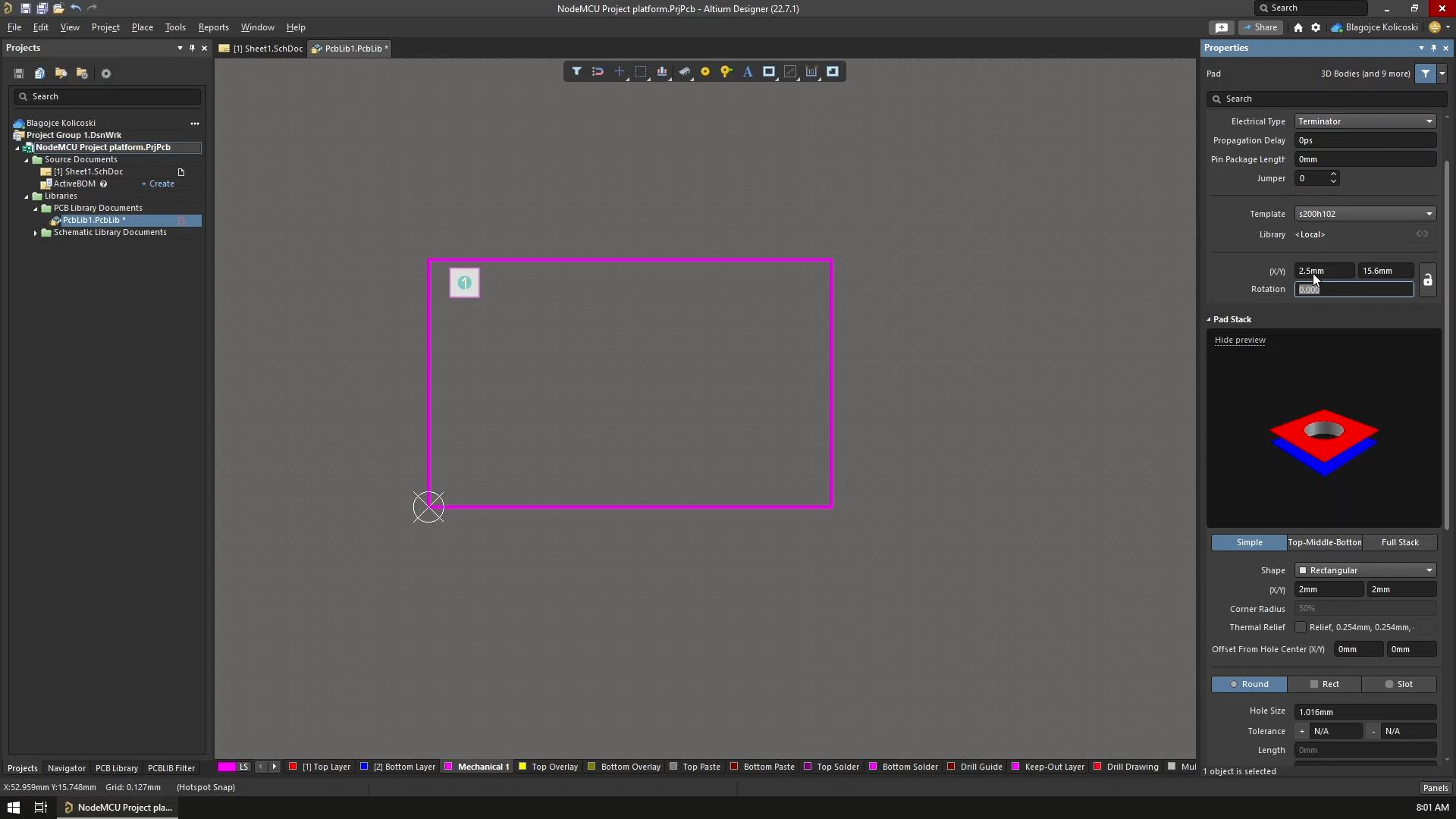Click the Hole Size input field
The image size is (1456, 819).
1365,712
